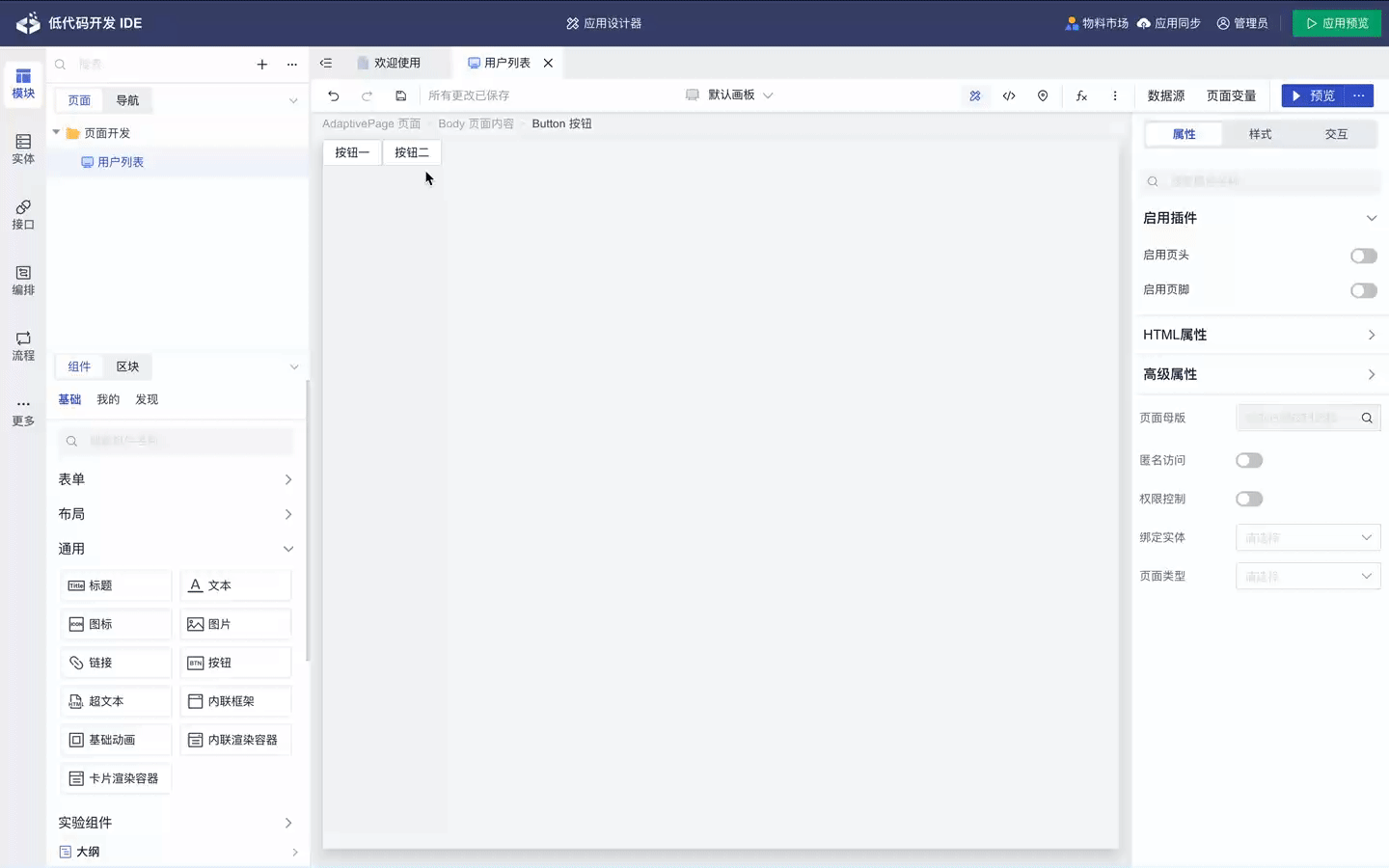Switch to the 样式 tab

point(1260,134)
